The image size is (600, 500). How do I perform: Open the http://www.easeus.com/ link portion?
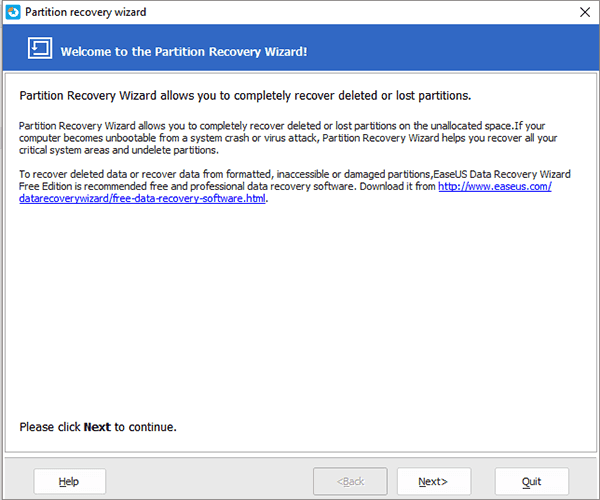(494, 186)
